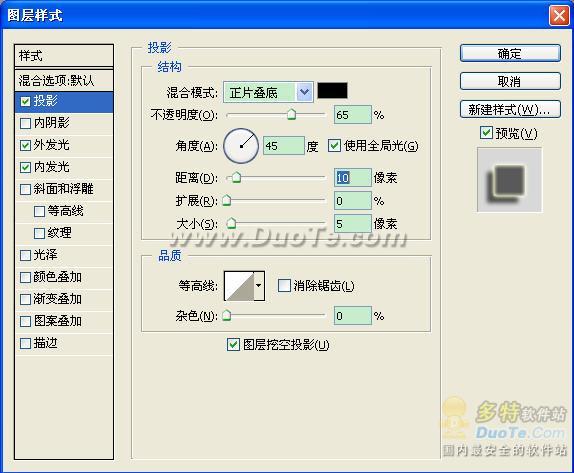Close the 图层样式 dialog window
574x473 pixels.
559,16
